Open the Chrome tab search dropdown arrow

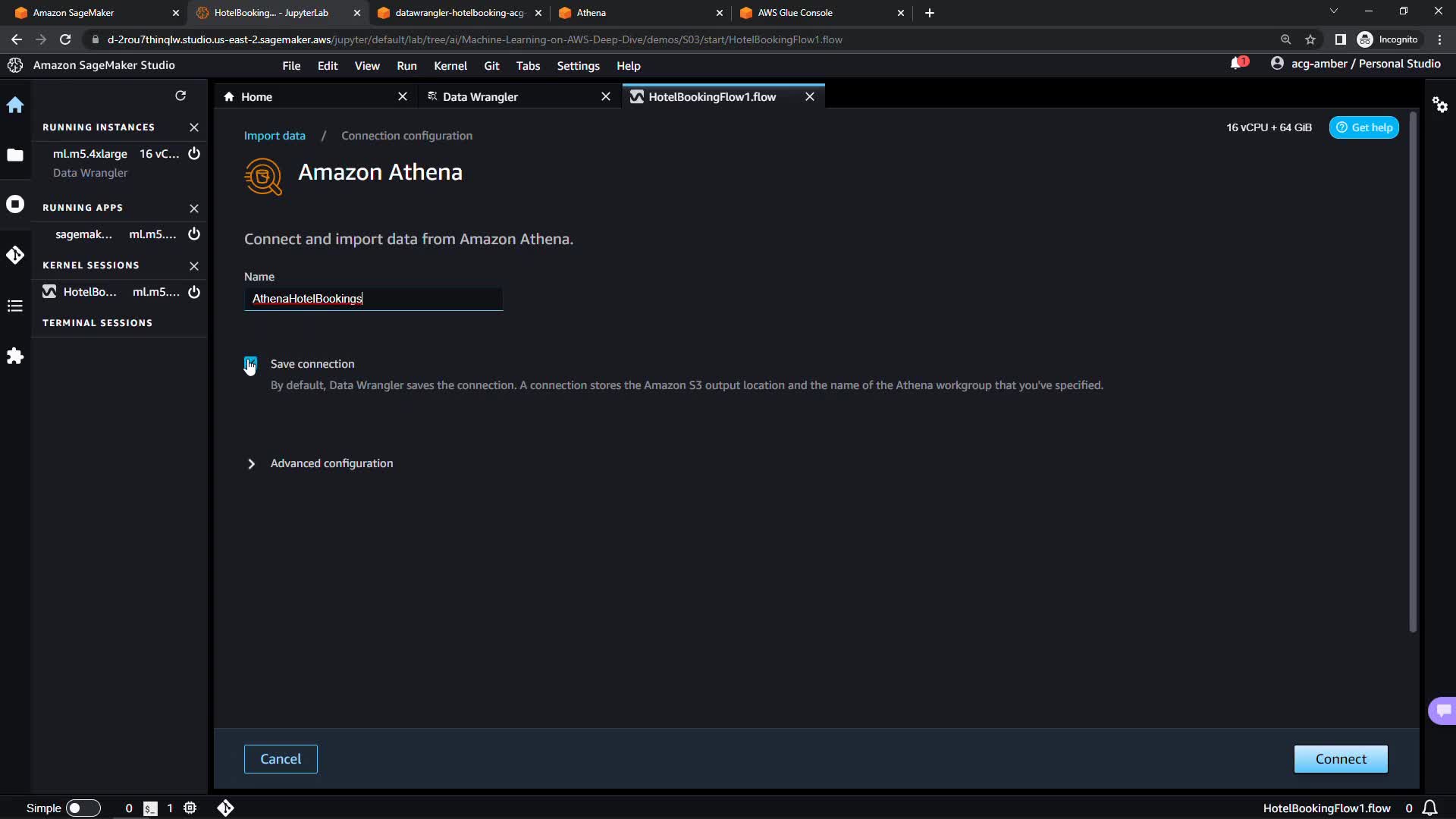coord(1334,12)
